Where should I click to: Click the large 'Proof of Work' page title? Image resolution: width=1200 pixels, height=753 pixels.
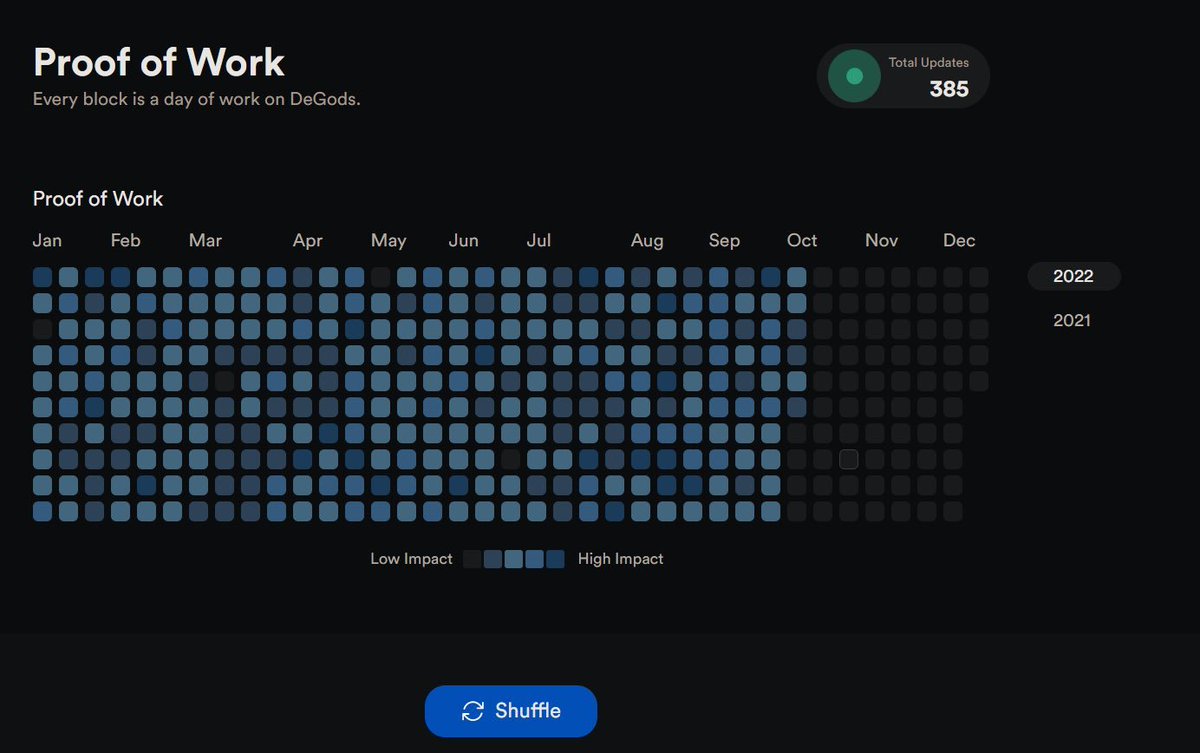point(159,62)
